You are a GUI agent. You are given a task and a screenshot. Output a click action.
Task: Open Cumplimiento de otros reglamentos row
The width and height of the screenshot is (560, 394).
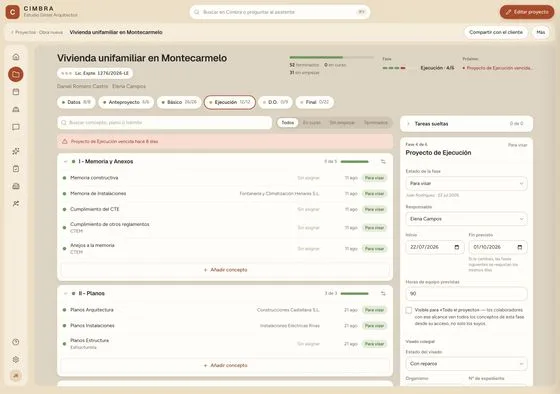click(x=225, y=228)
